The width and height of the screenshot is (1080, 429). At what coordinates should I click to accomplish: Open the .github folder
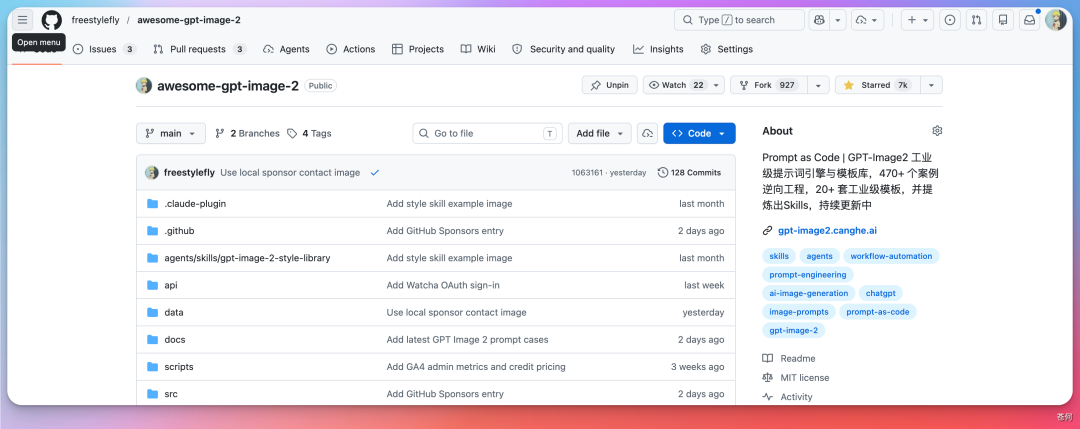click(x=179, y=231)
